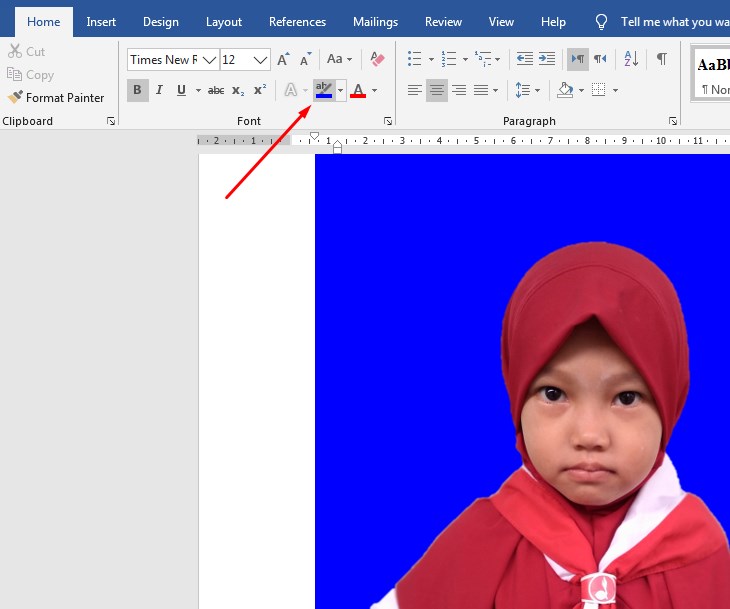Click the Cut command

pos(27,51)
